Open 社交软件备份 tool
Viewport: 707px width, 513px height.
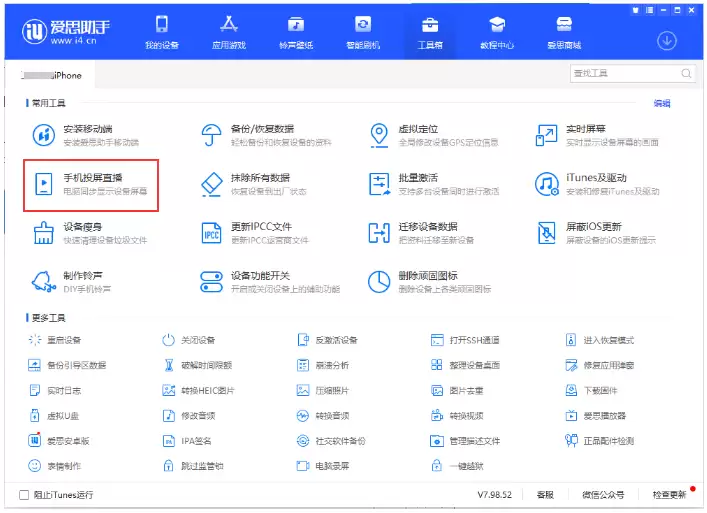pyautogui.click(x=331, y=441)
